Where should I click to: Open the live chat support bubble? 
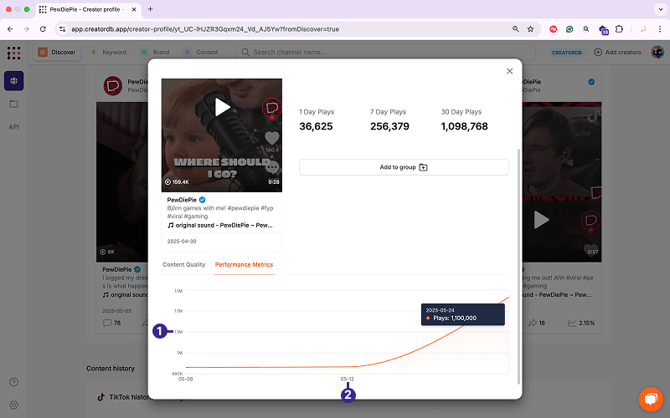tap(651, 399)
